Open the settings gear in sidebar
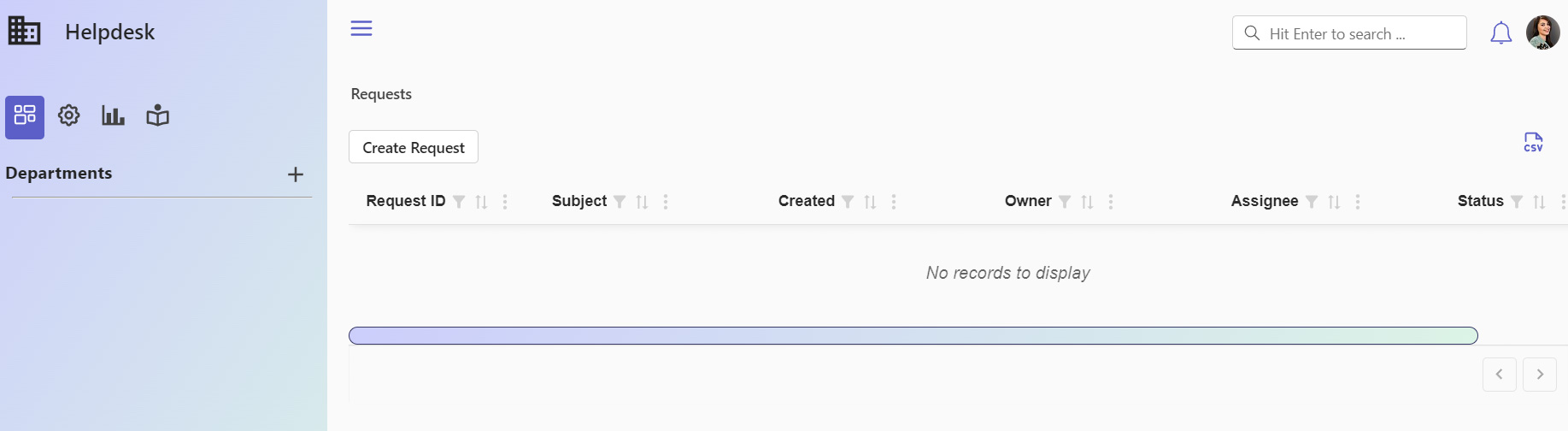Screen dimensions: 1568x431 point(69,115)
